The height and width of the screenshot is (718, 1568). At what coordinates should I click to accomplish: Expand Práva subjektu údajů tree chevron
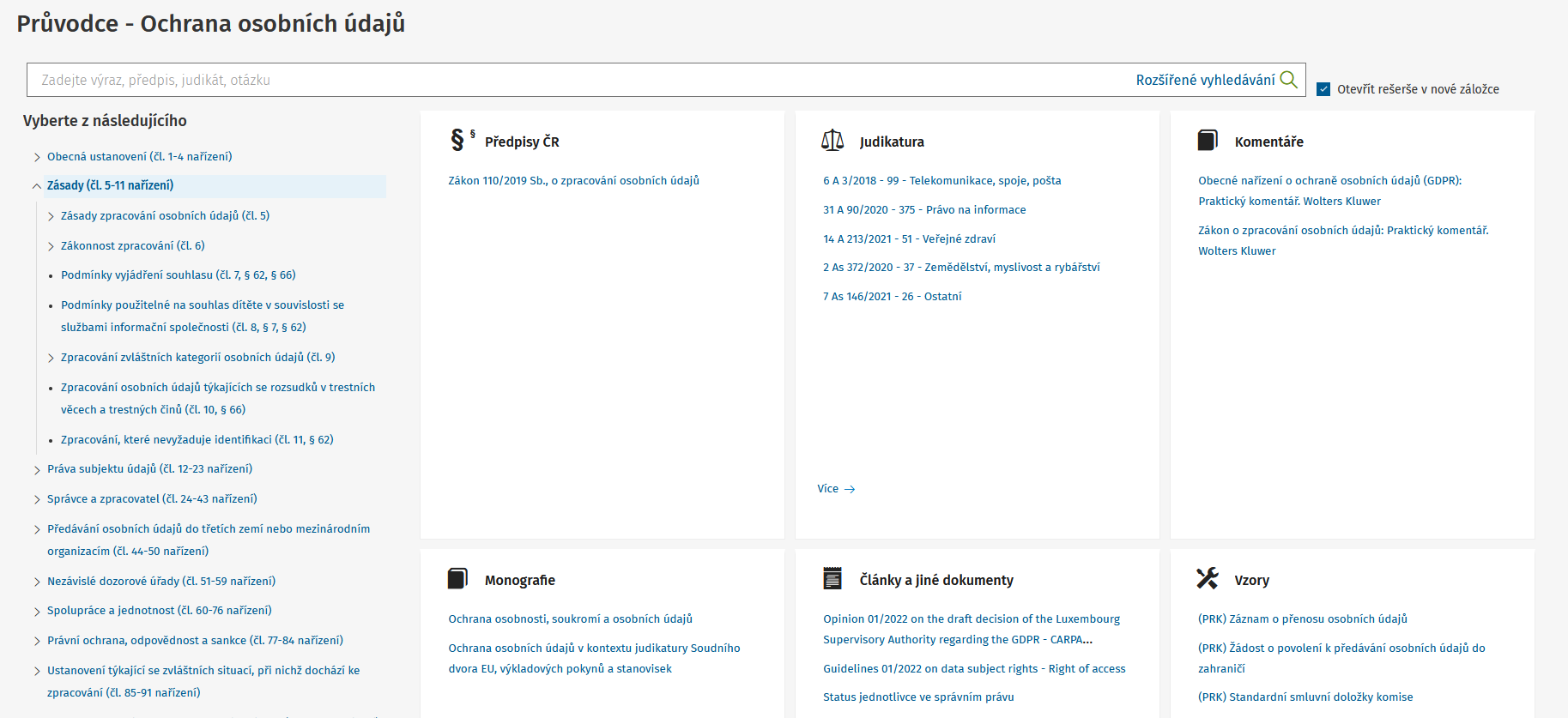pyautogui.click(x=37, y=470)
